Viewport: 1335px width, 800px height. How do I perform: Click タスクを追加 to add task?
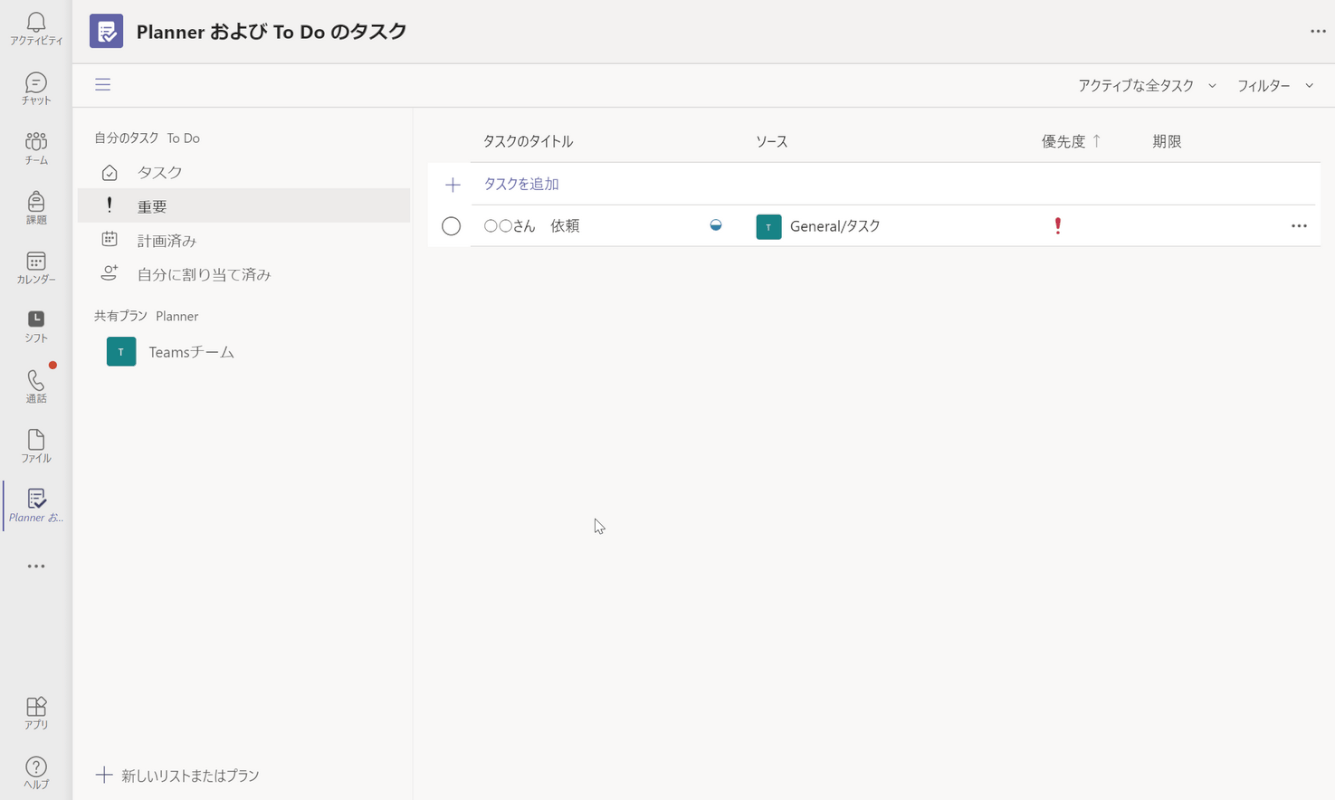coord(521,185)
